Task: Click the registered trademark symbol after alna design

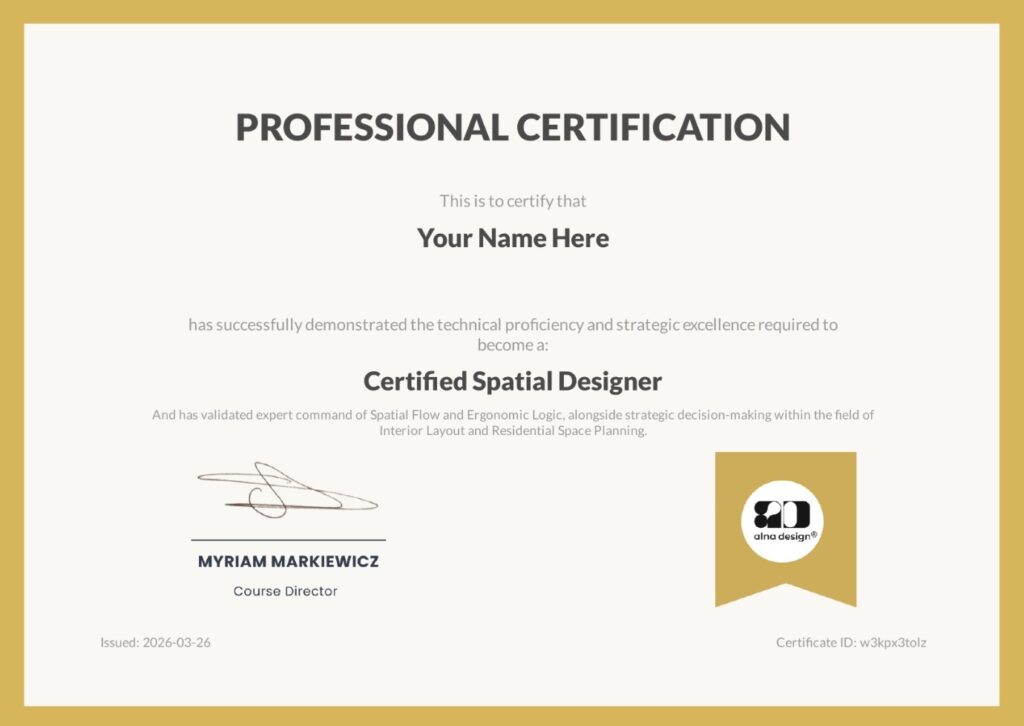Action: tap(815, 534)
